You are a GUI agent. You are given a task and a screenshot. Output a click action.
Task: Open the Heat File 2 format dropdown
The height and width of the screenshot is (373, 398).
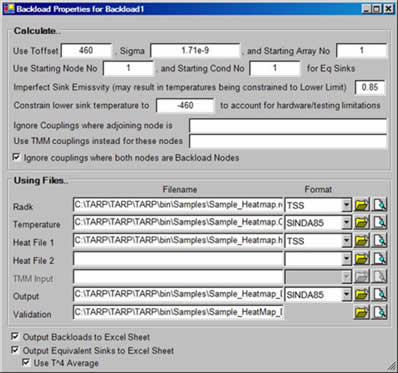click(x=347, y=258)
